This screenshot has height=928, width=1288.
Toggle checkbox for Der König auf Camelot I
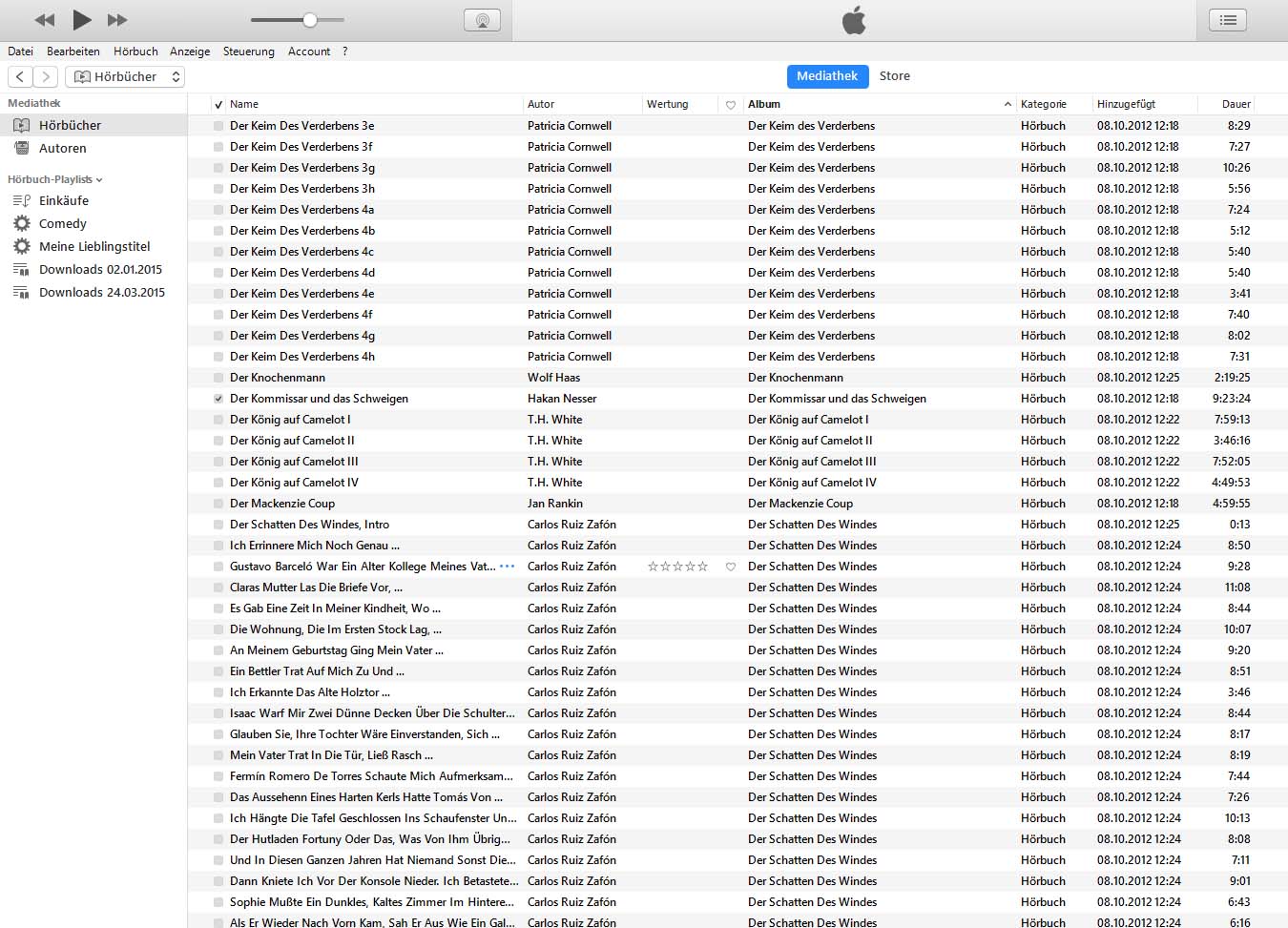(x=218, y=420)
